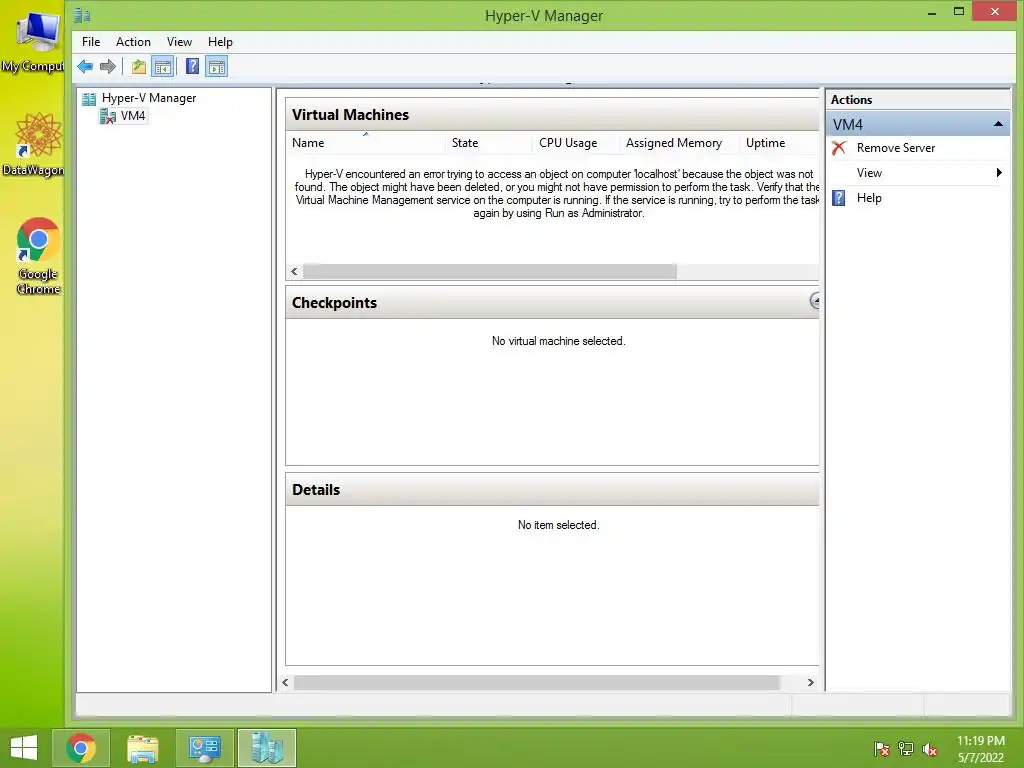Close the Hyper-V Manager window

995,12
